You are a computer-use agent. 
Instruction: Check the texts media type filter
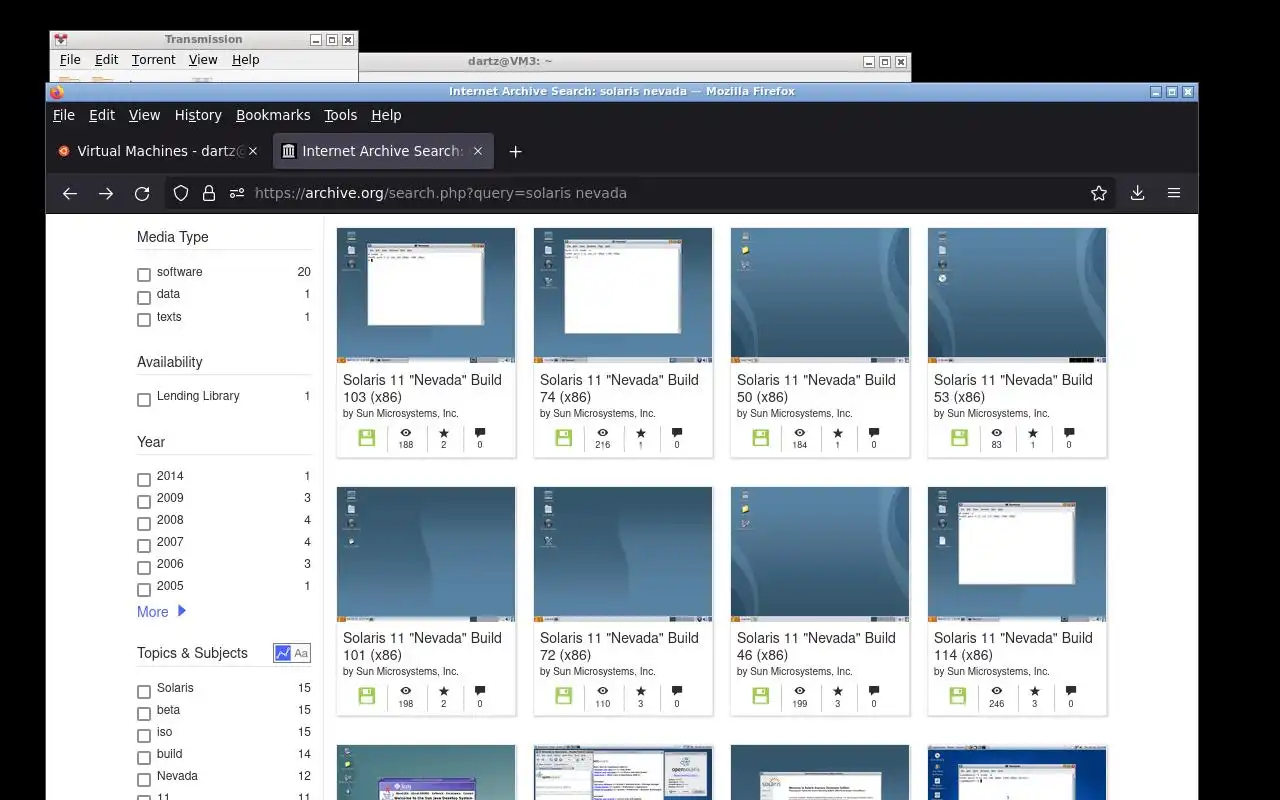(x=144, y=320)
